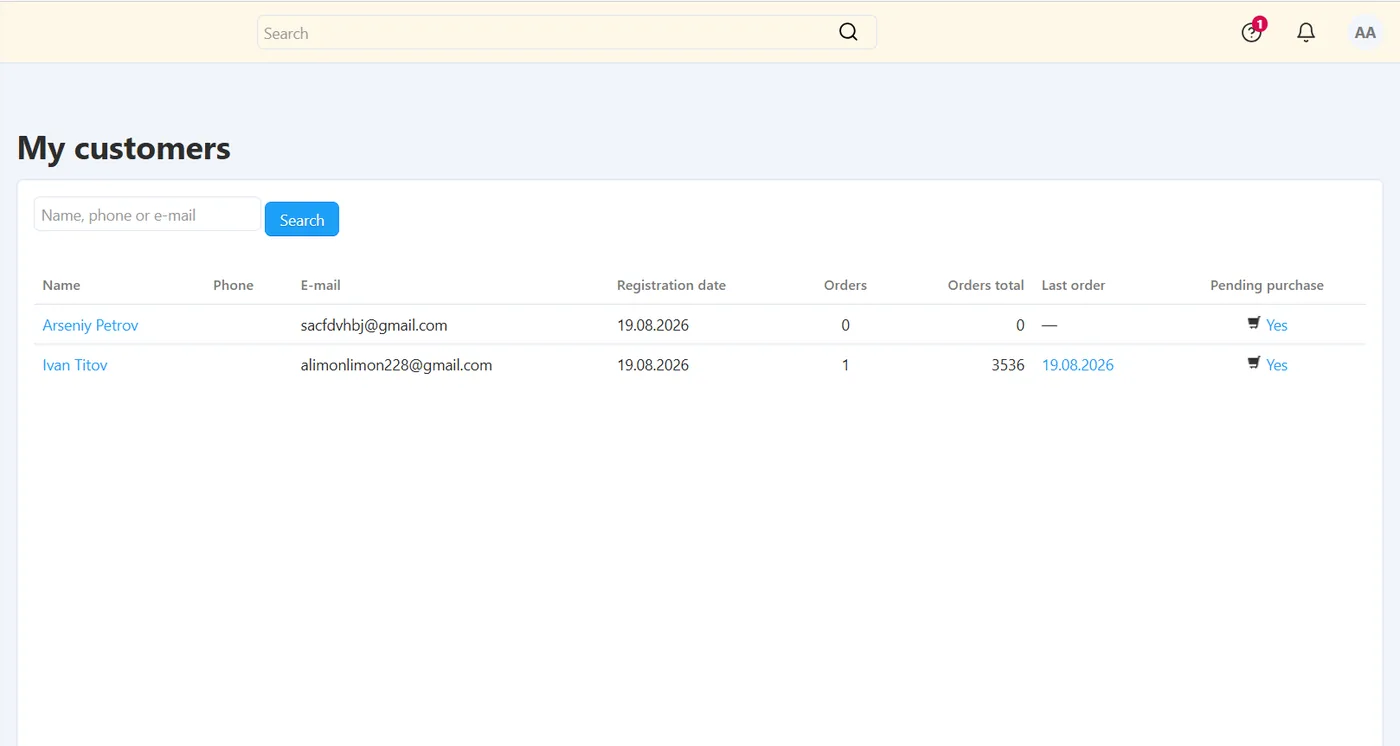
Task: Click the Name, phone or e-mail field
Action: click(147, 214)
